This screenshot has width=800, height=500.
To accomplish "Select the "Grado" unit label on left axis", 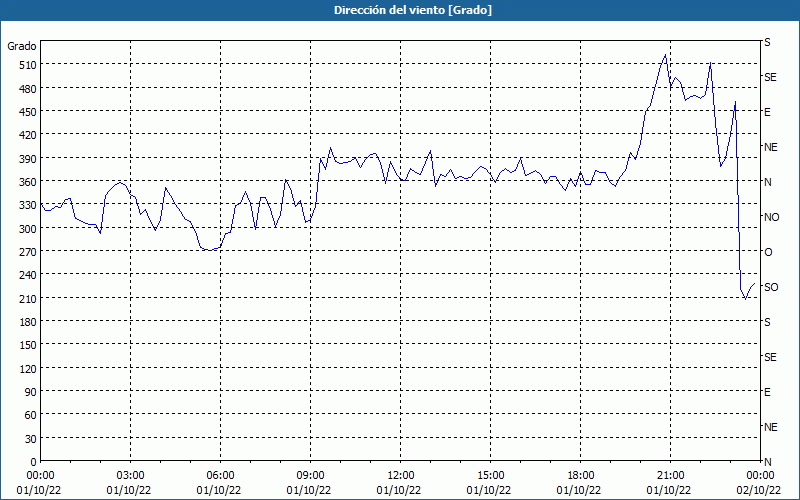I will point(22,46).
